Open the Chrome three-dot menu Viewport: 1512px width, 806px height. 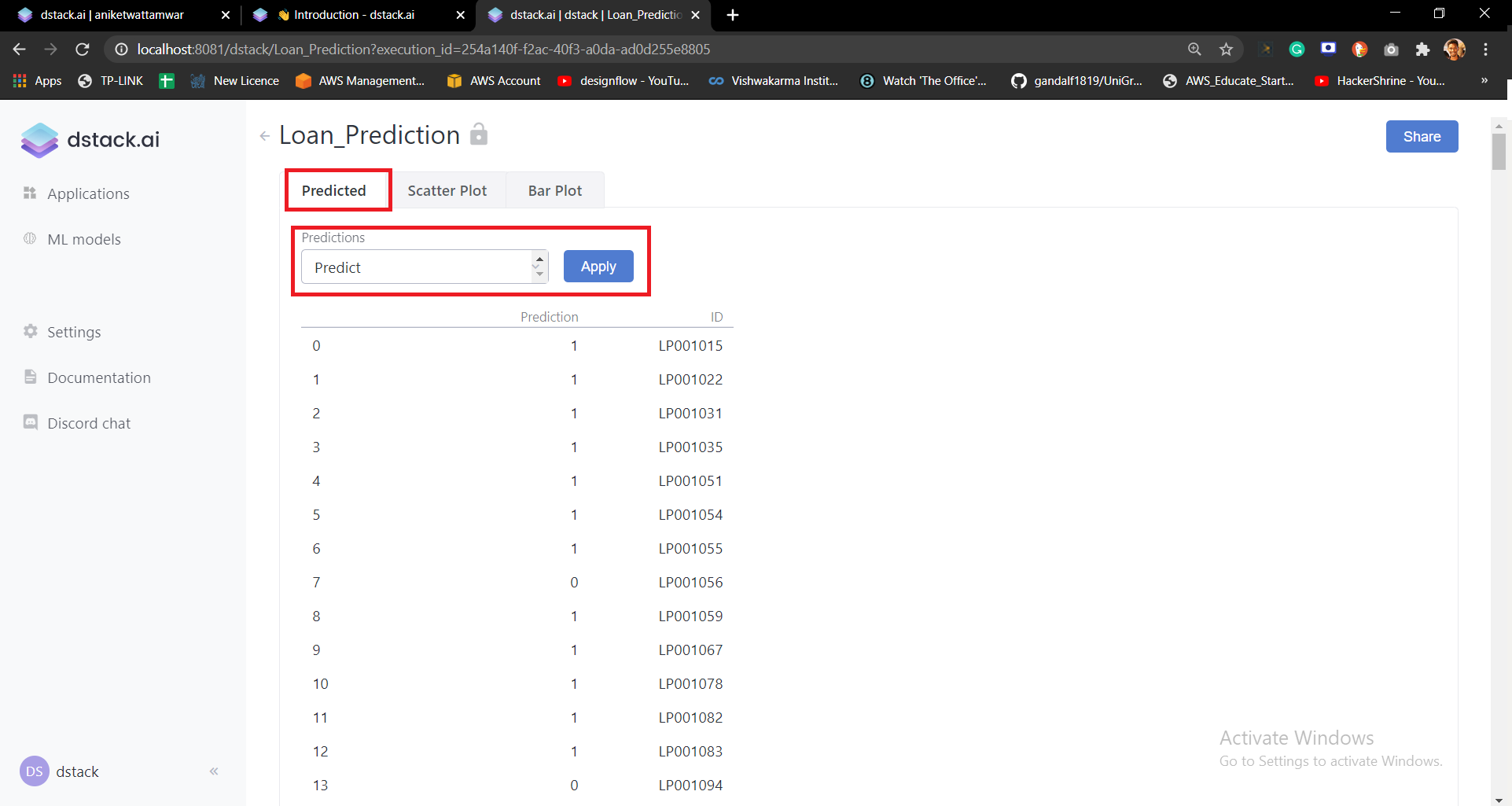point(1486,50)
